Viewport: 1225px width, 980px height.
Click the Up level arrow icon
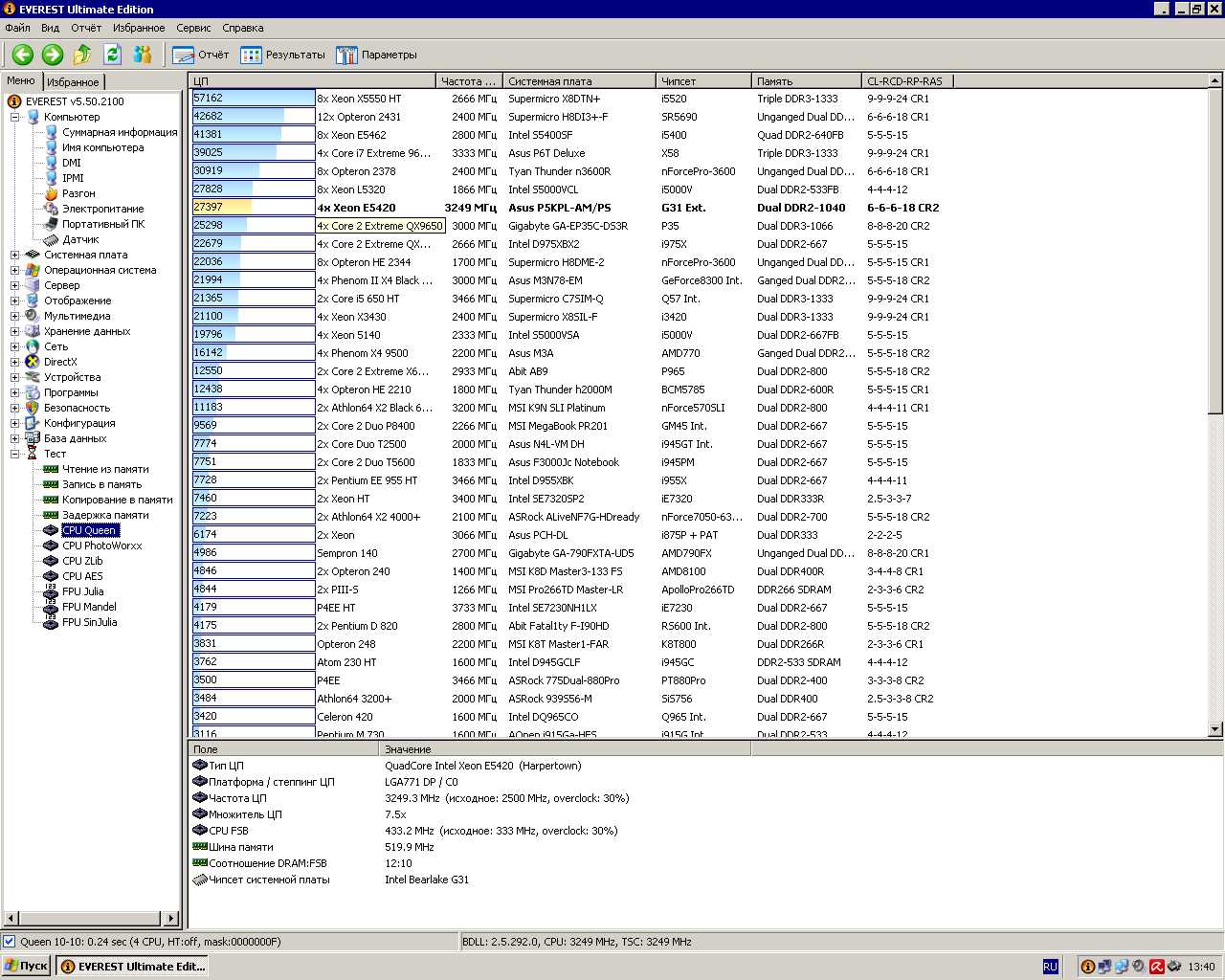coord(82,55)
